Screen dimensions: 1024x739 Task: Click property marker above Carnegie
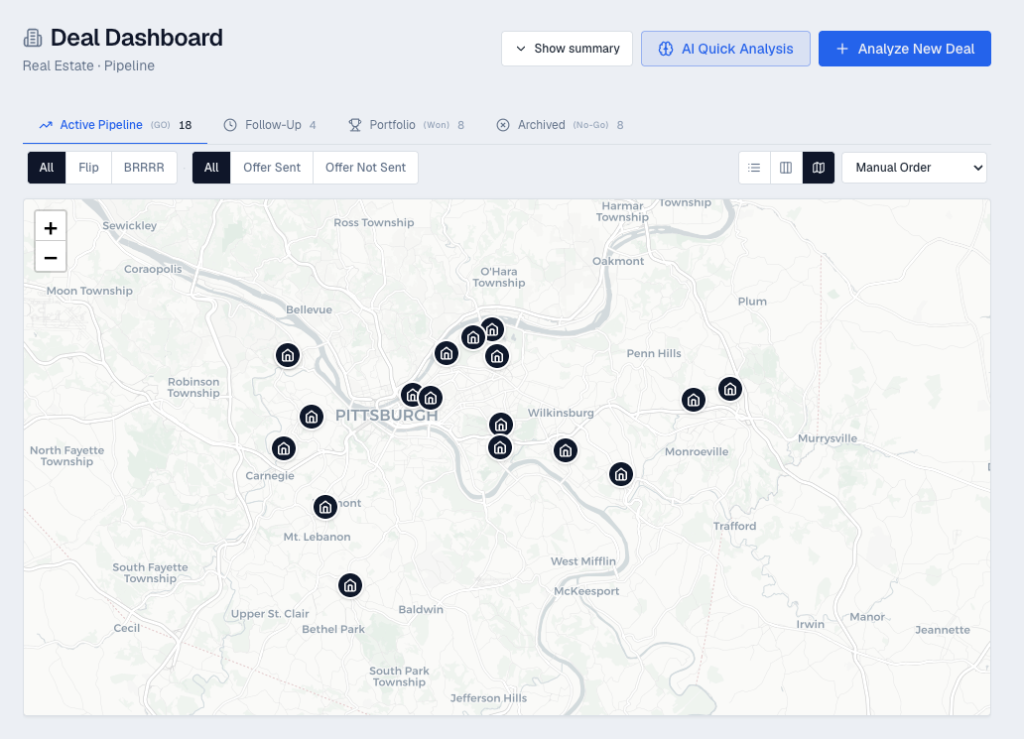[283, 448]
